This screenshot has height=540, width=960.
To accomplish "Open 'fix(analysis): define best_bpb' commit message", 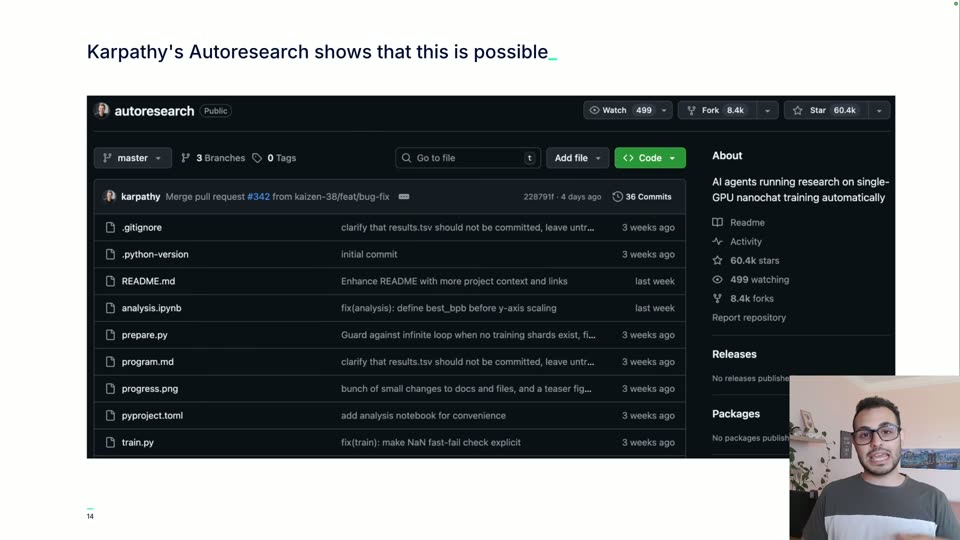I will [x=449, y=308].
